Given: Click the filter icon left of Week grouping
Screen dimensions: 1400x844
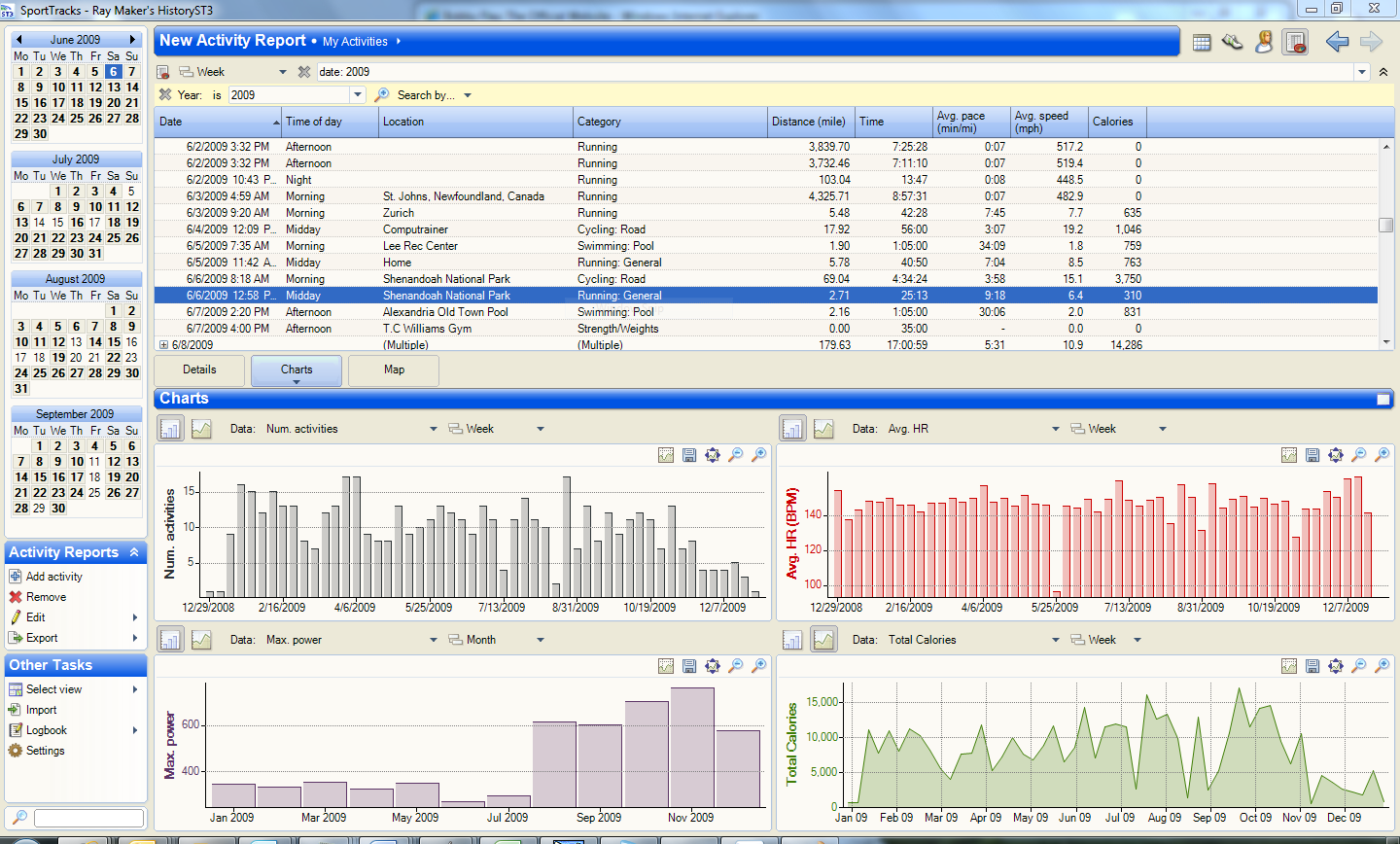Looking at the screenshot, I should click(163, 72).
